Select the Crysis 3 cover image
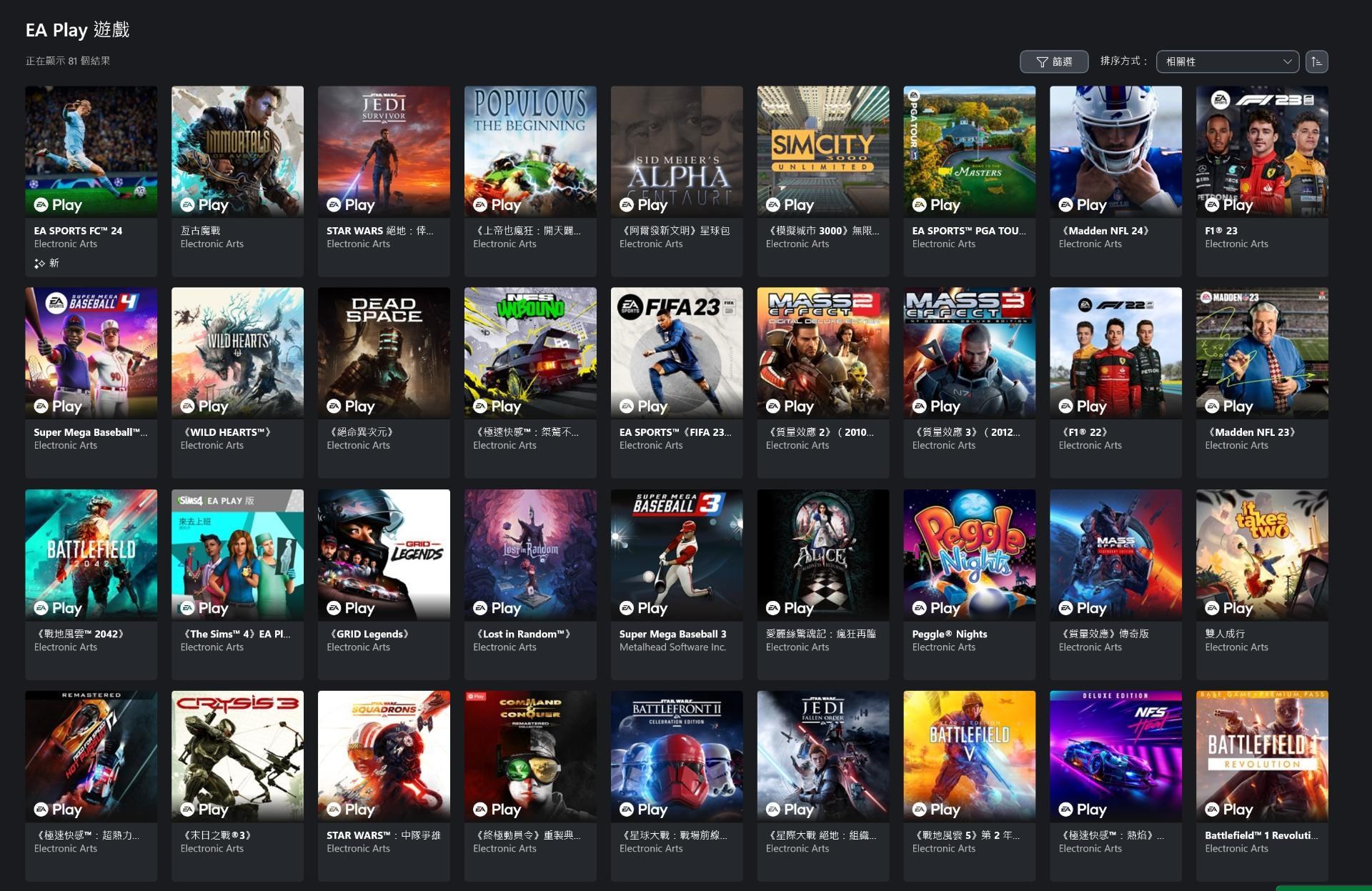1372x891 pixels. pos(237,755)
